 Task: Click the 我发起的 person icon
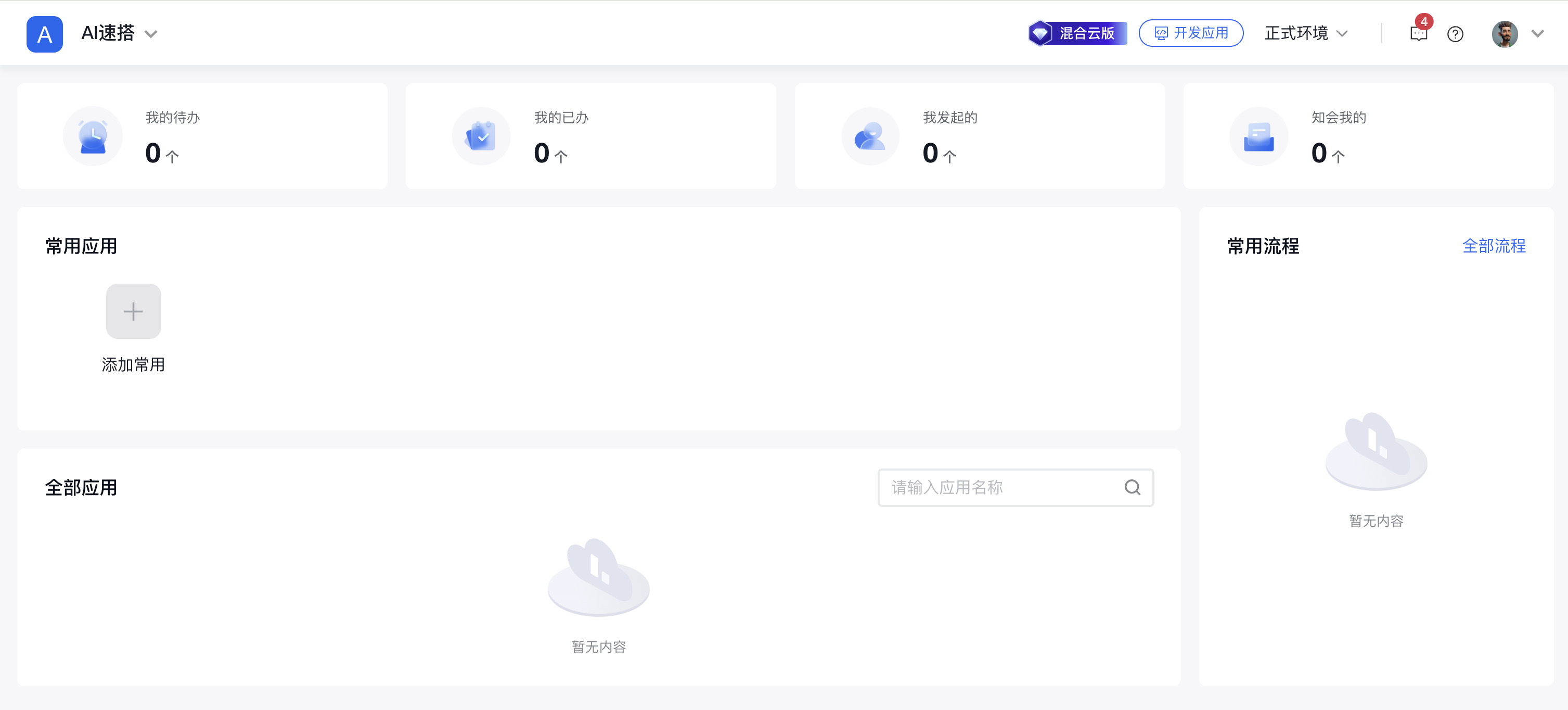(x=870, y=136)
